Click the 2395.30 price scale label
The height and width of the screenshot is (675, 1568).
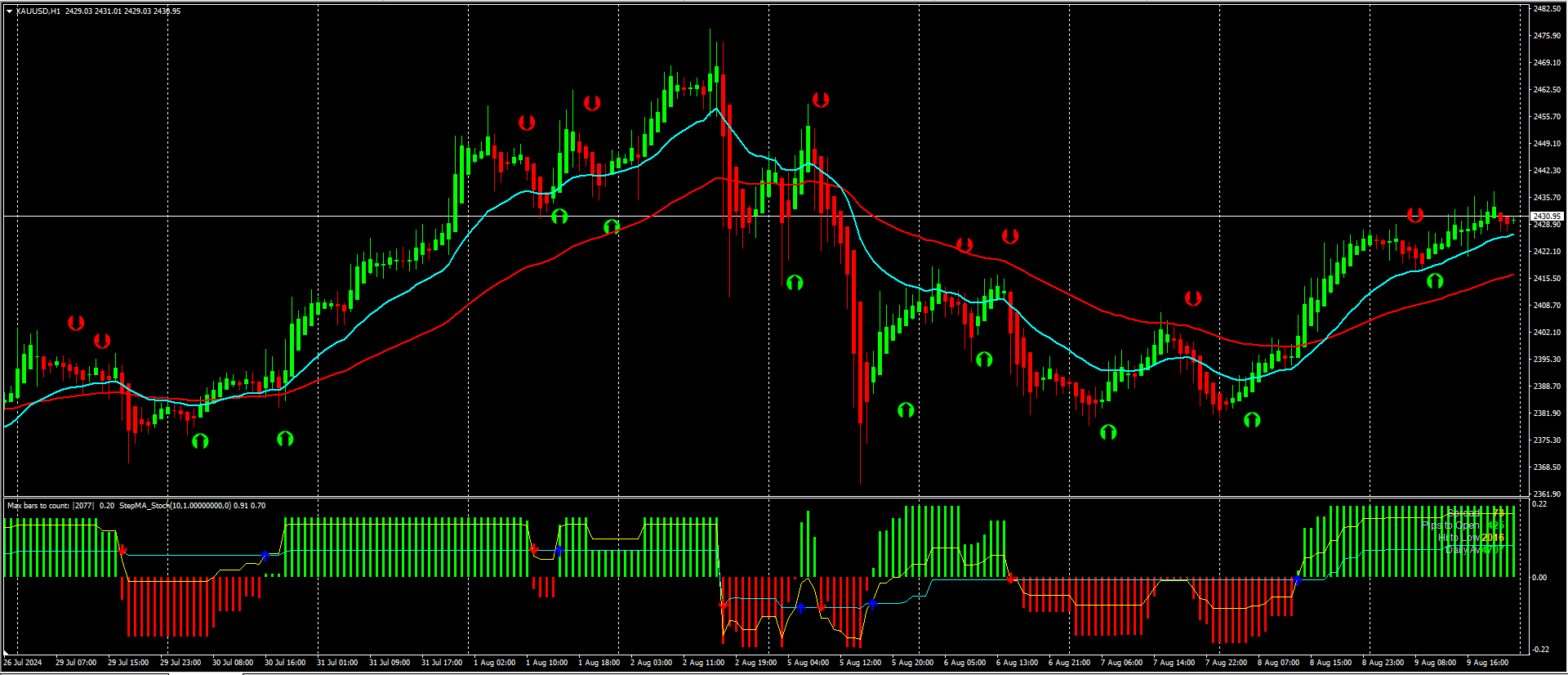(1548, 360)
